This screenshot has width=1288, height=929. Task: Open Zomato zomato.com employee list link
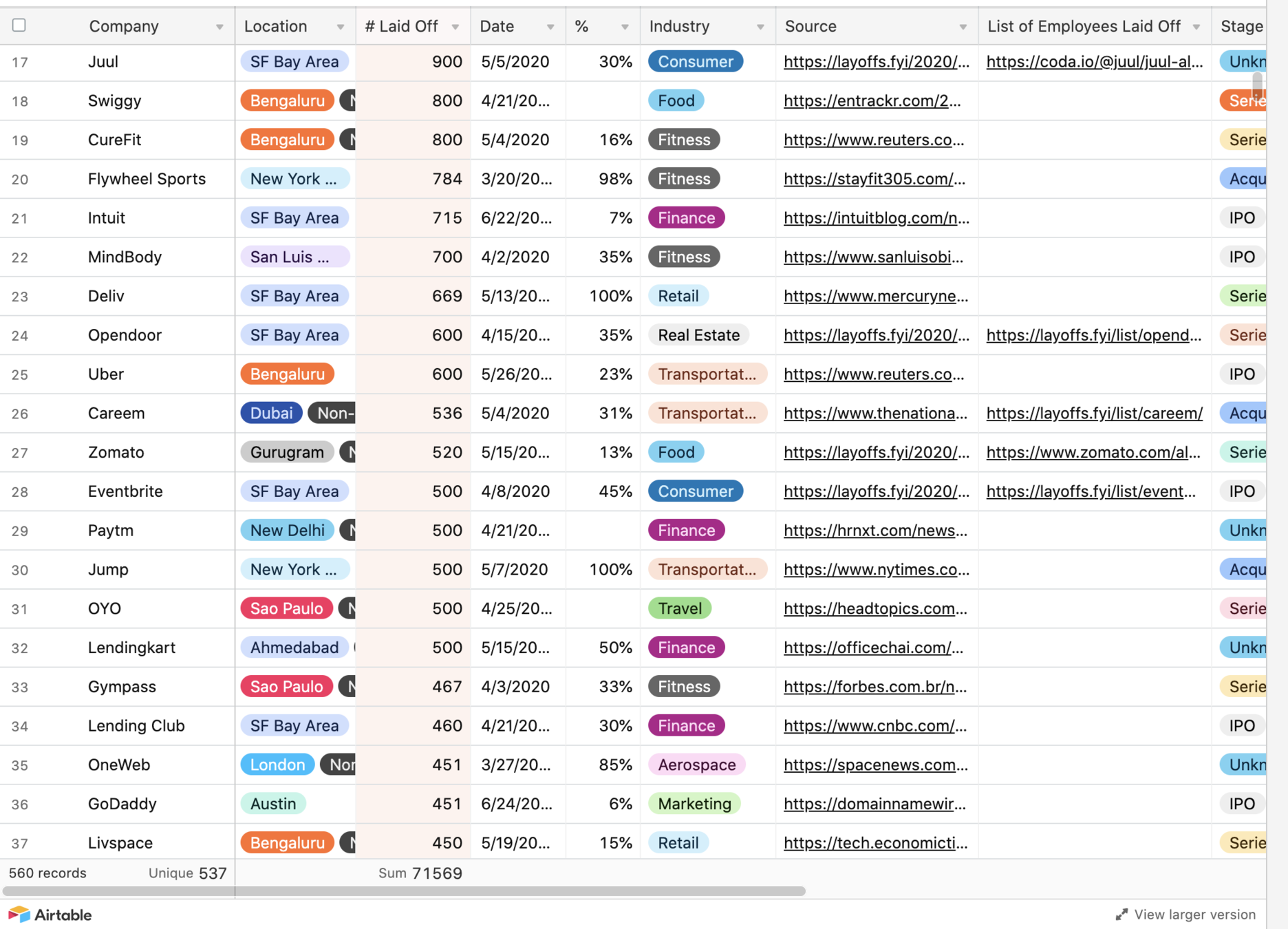point(1093,453)
